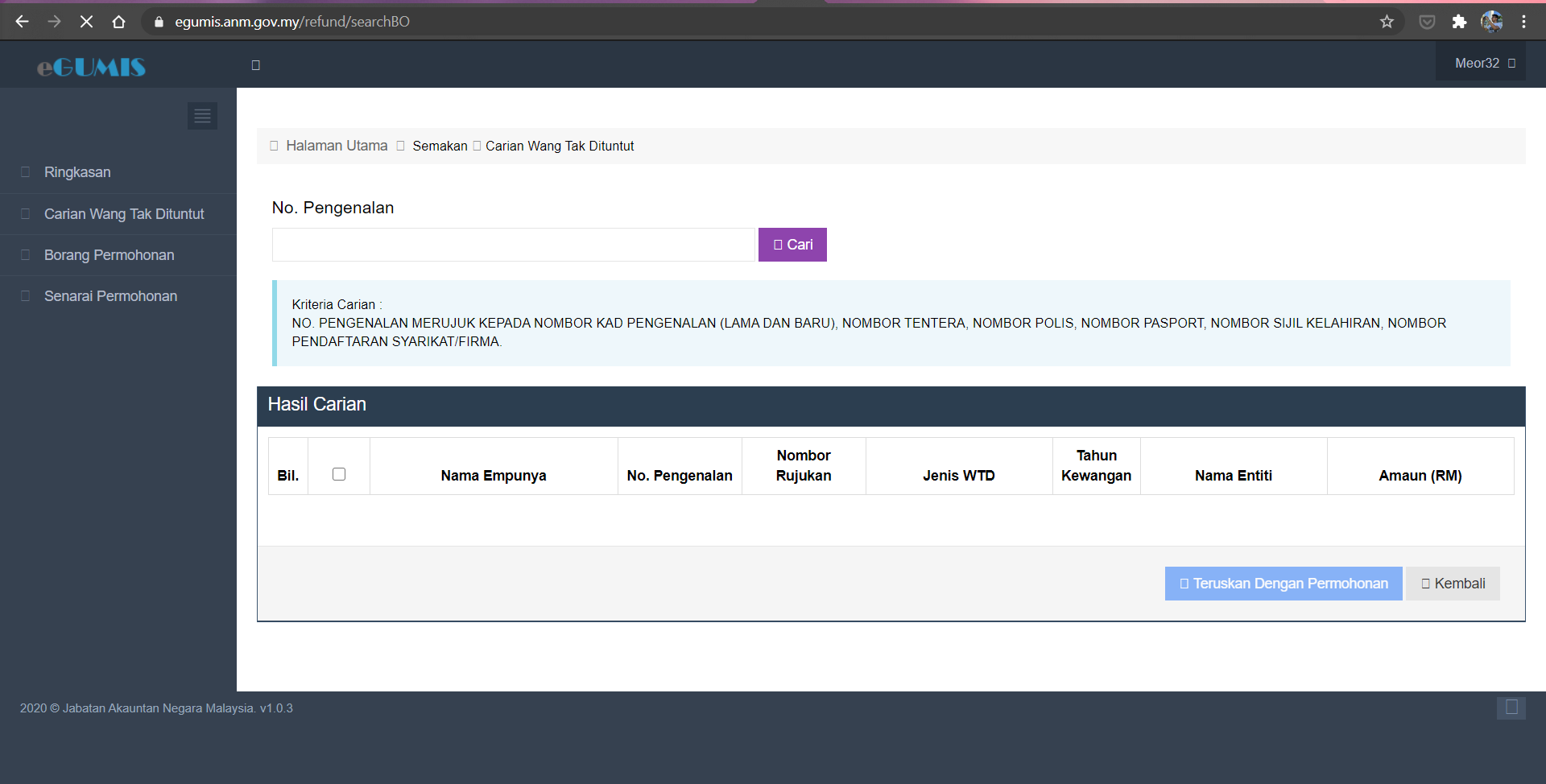Tick the select-all checkbox in results table
Screen dimensions: 1546x784
339,474
